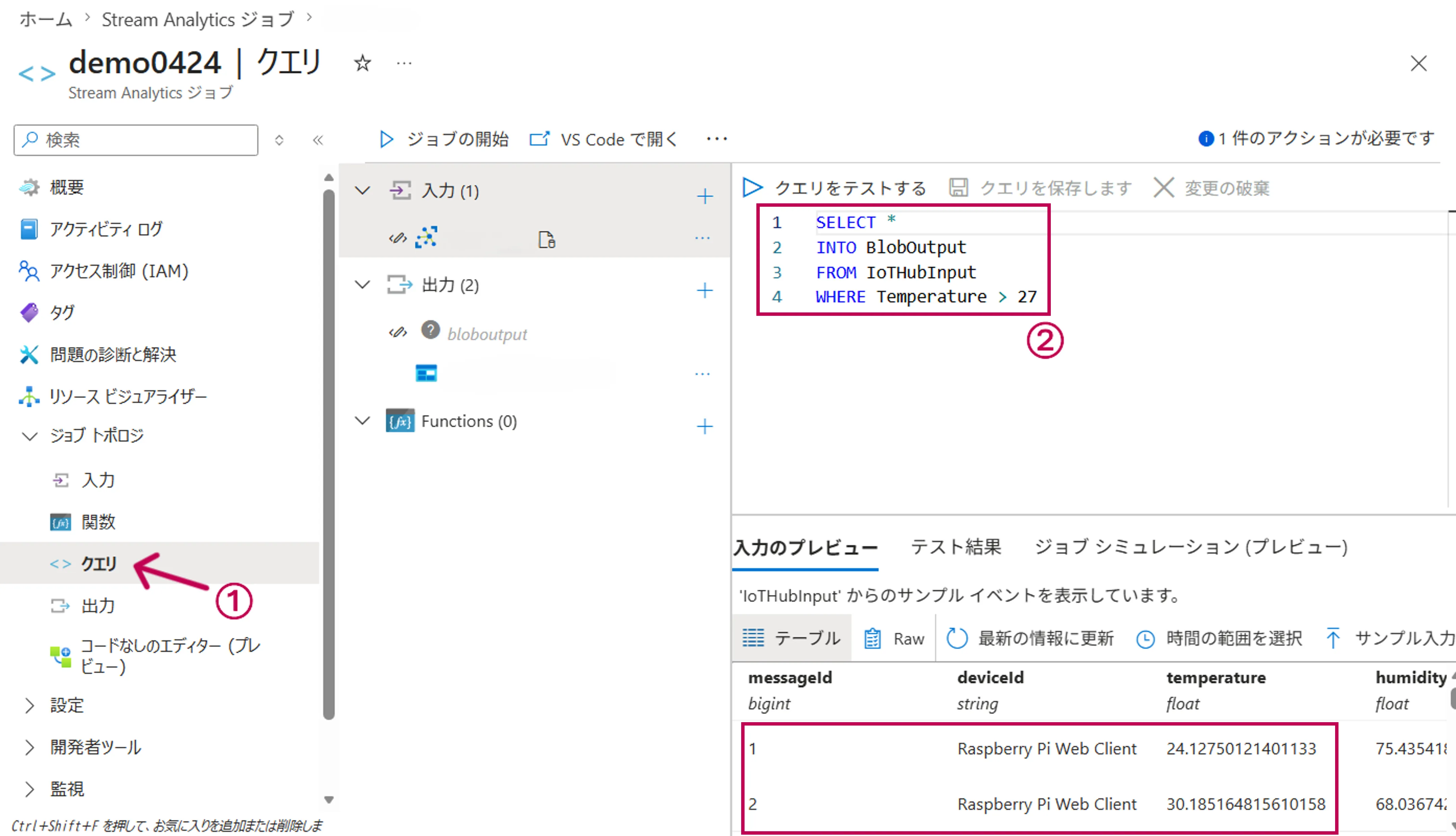Click the deviceId column header

990,678
